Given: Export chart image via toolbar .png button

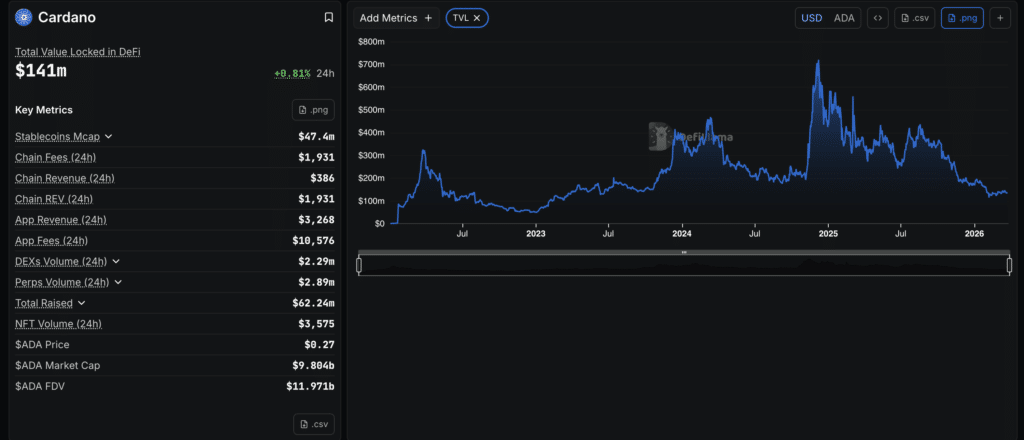Looking at the screenshot, I should (x=961, y=18).
